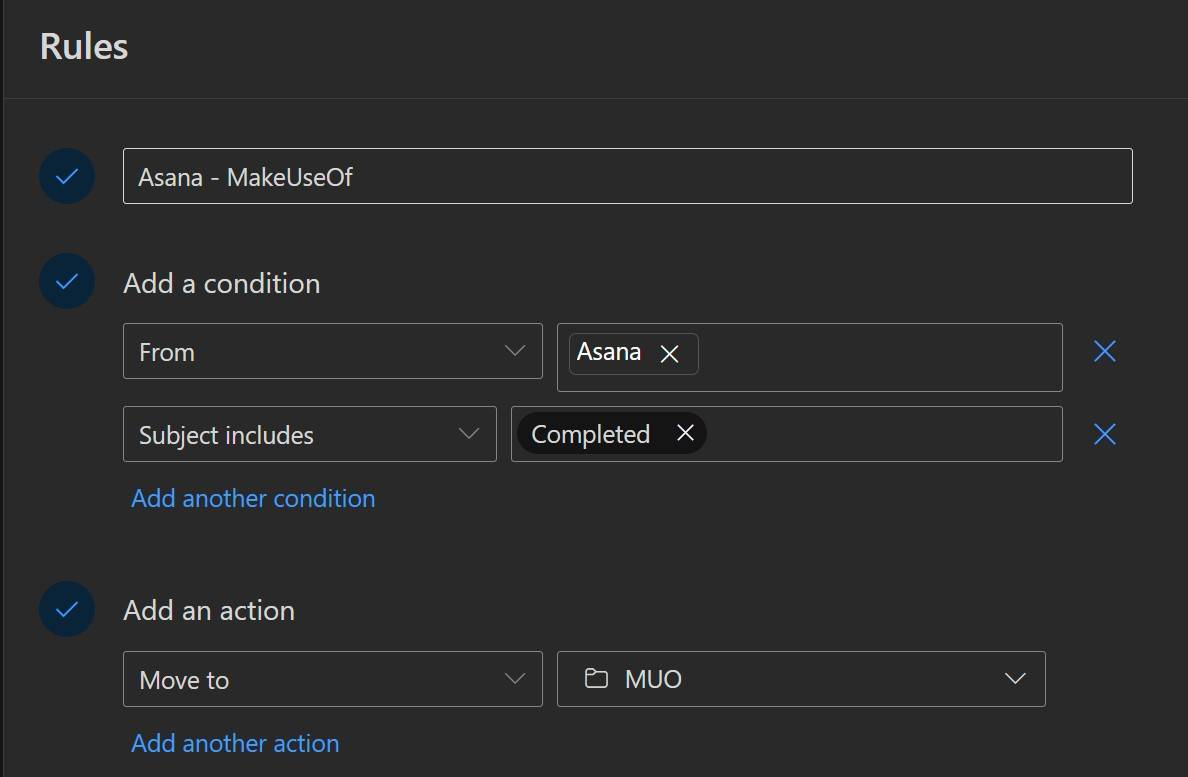Click the checkmark beside Add an action
The height and width of the screenshot is (777, 1188).
pyautogui.click(x=67, y=609)
